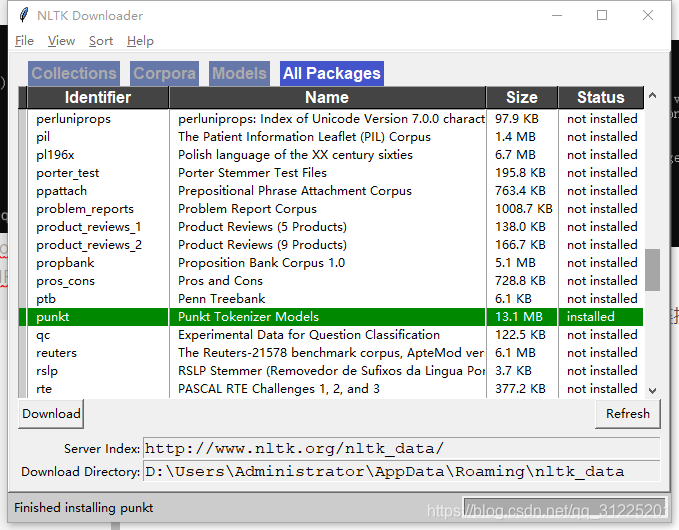The width and height of the screenshot is (679, 530).
Task: Select the perluniprops package row
Action: tap(331, 119)
